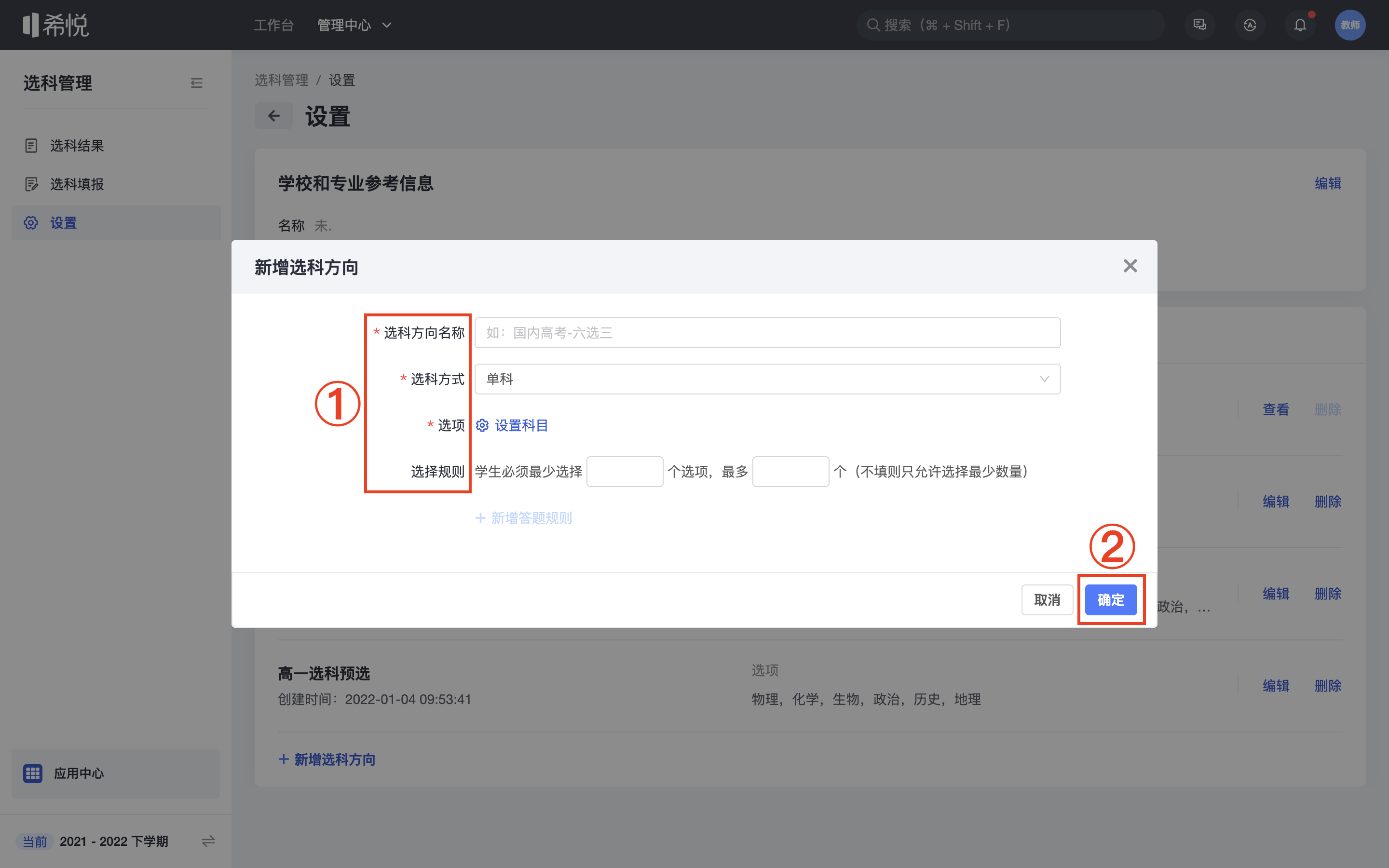Open the 工作台 tab
The height and width of the screenshot is (868, 1389).
[x=274, y=25]
